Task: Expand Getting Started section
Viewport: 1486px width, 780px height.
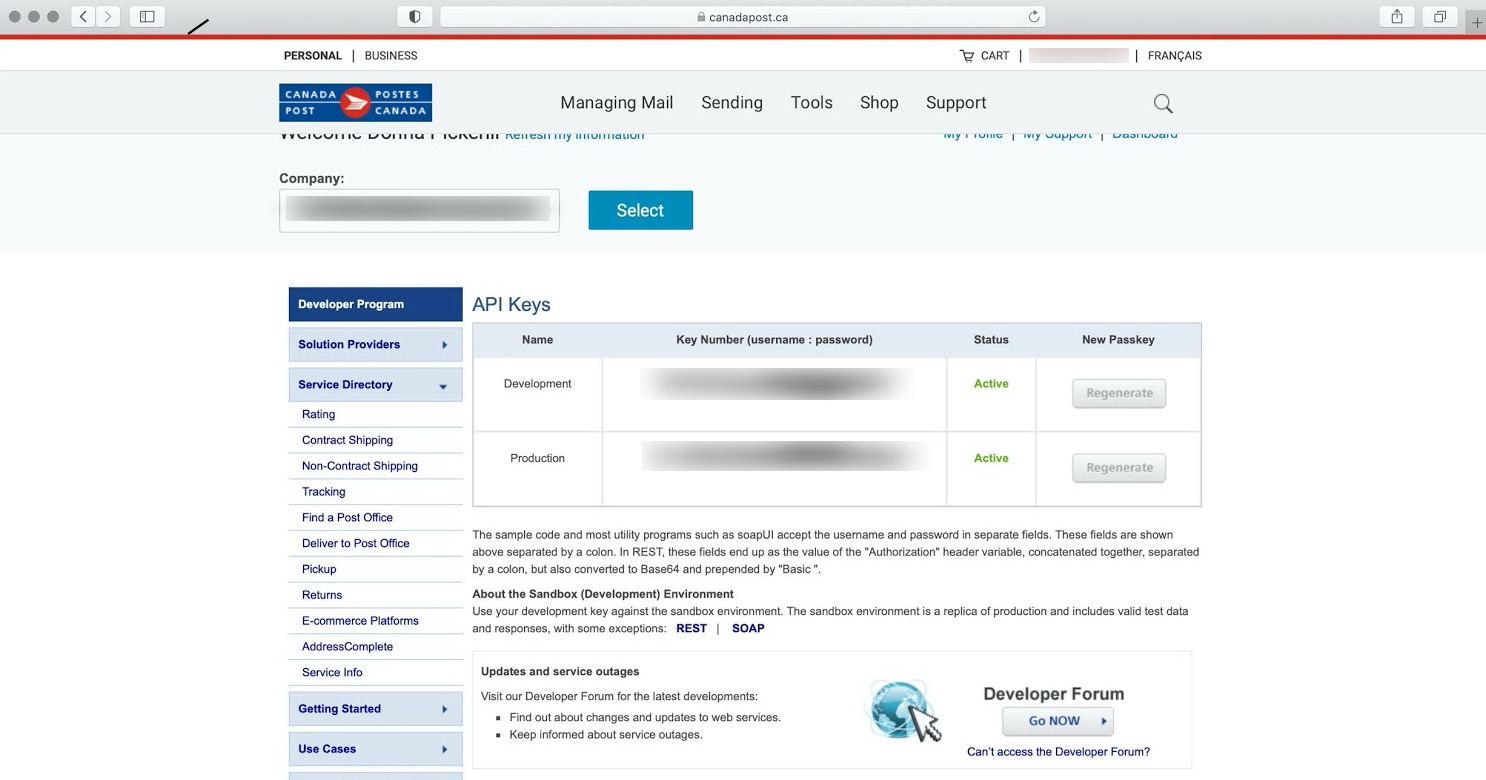Action: click(375, 709)
